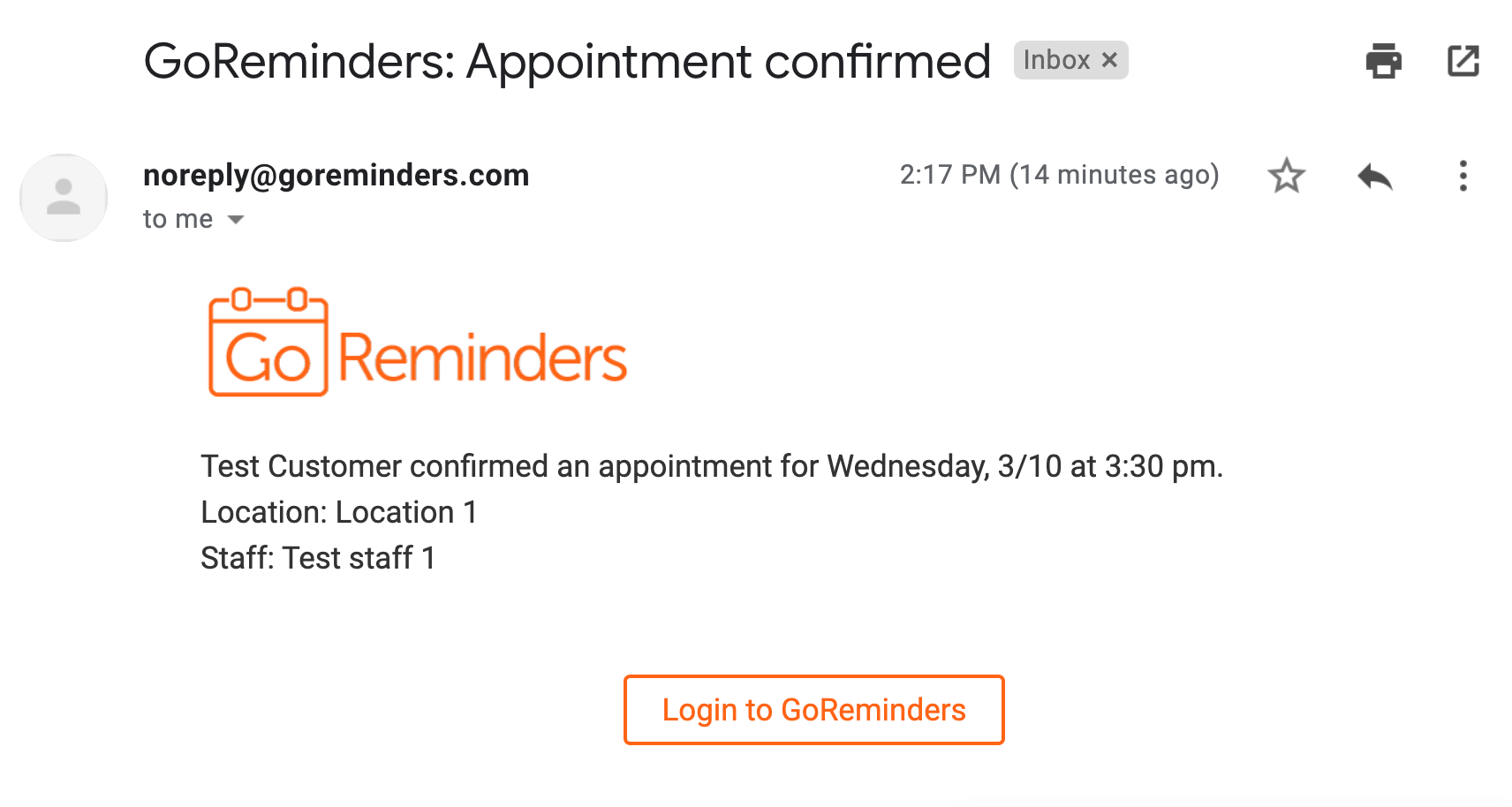The width and height of the screenshot is (1512, 807).
Task: Remove the Inbox label with X
Action: (x=1109, y=60)
